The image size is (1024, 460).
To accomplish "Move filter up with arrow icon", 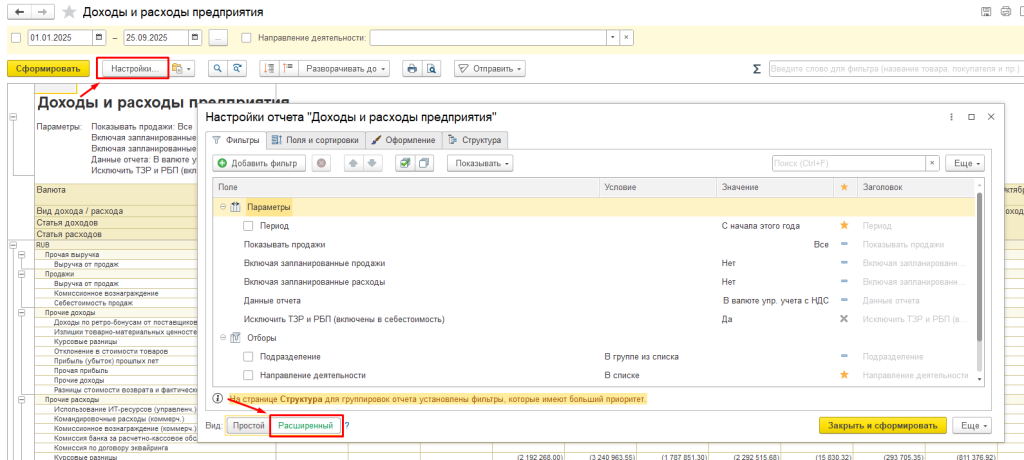I will click(x=353, y=163).
